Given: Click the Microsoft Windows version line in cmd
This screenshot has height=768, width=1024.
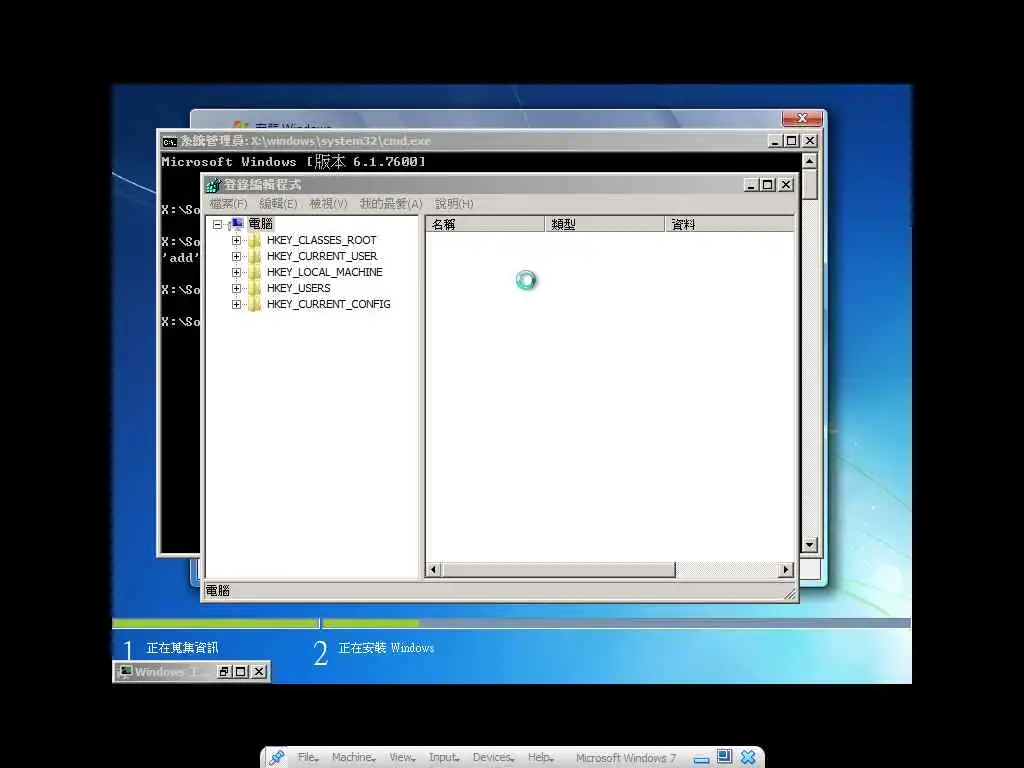Looking at the screenshot, I should 293,161.
